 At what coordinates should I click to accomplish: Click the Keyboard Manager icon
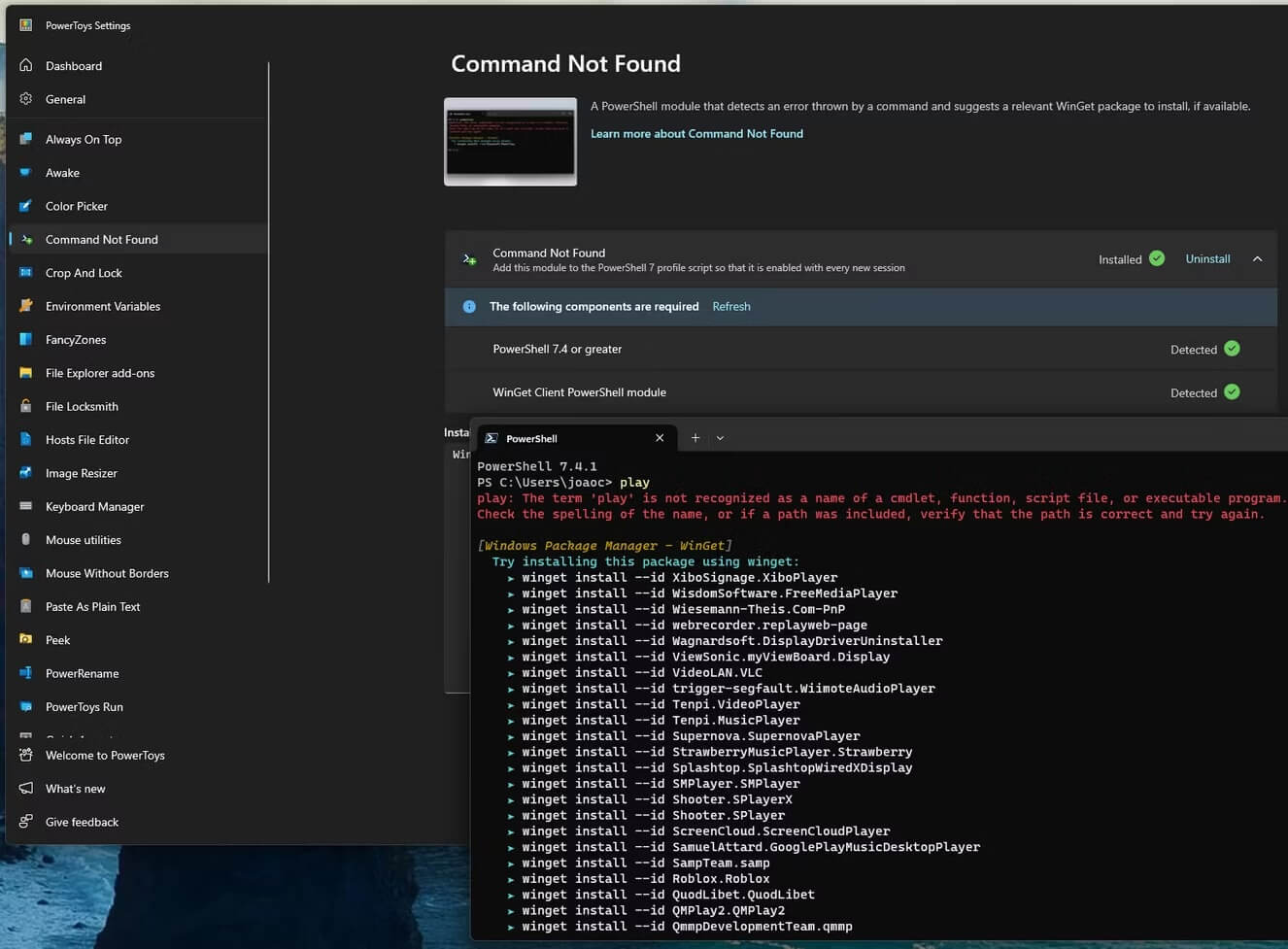pyautogui.click(x=26, y=506)
